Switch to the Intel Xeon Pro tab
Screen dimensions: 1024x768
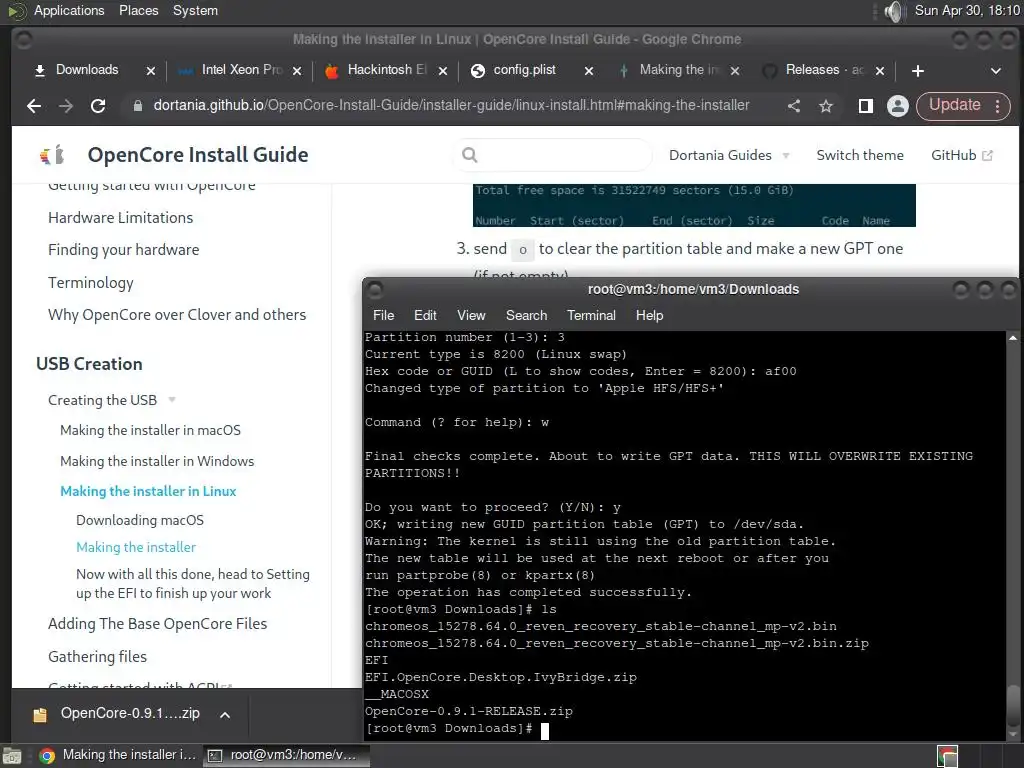(x=241, y=70)
